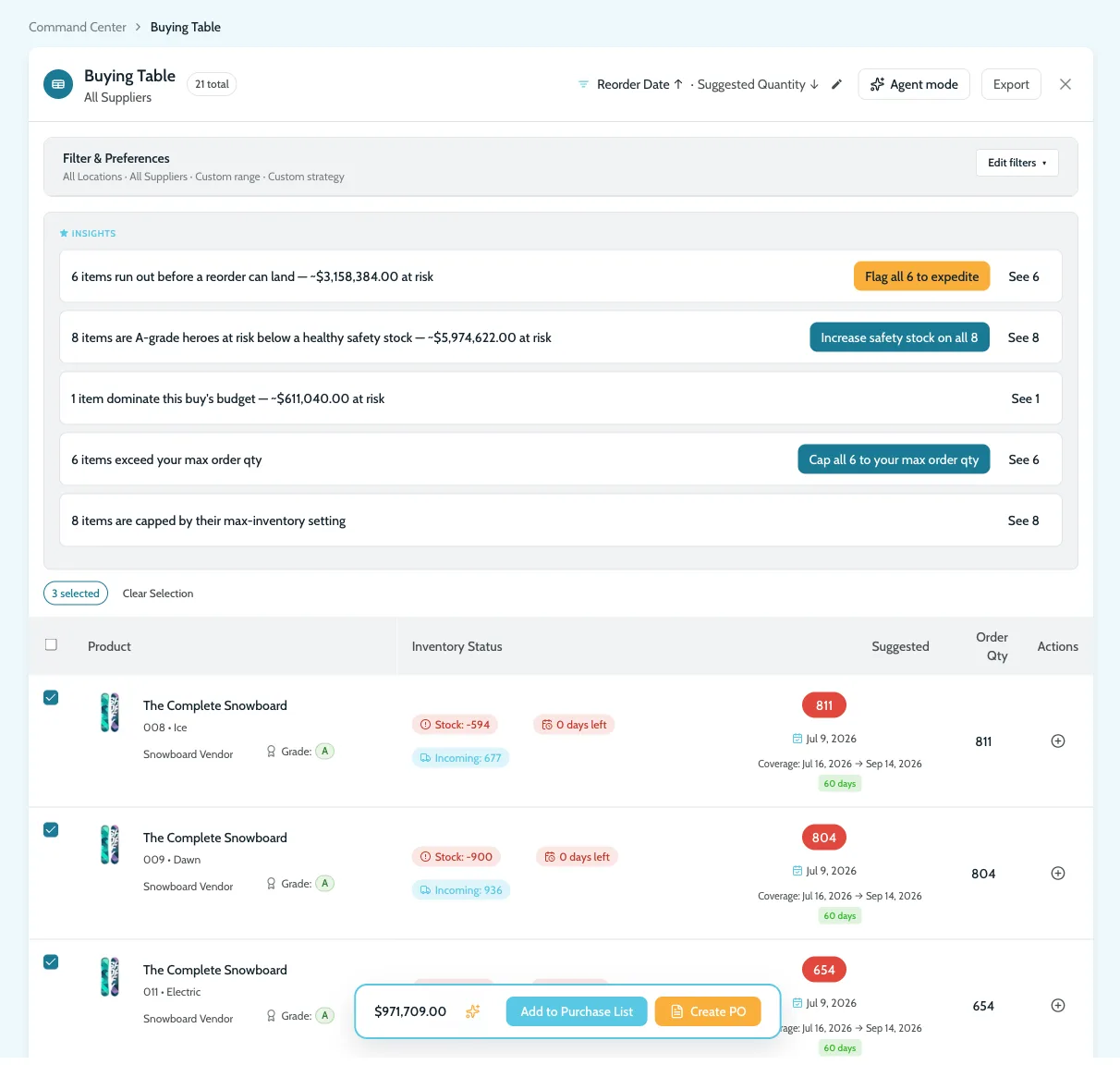The width and height of the screenshot is (1120, 1065).
Task: Click Incoming: 936 badge
Action: tap(461, 890)
